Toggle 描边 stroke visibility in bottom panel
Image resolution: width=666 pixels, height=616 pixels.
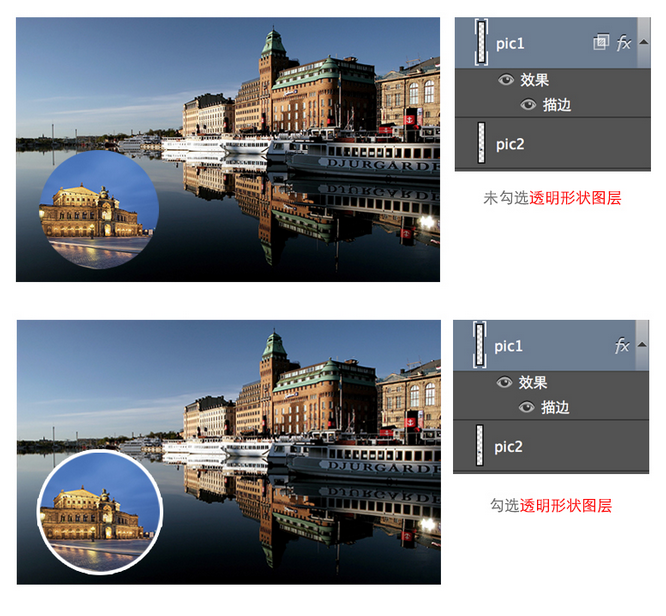click(x=526, y=407)
